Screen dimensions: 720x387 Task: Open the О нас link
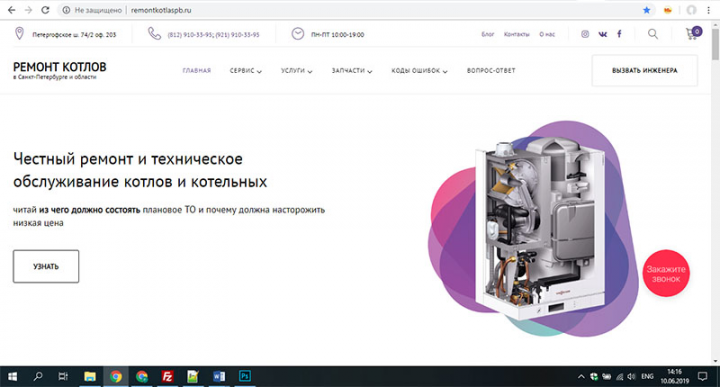[x=547, y=34]
